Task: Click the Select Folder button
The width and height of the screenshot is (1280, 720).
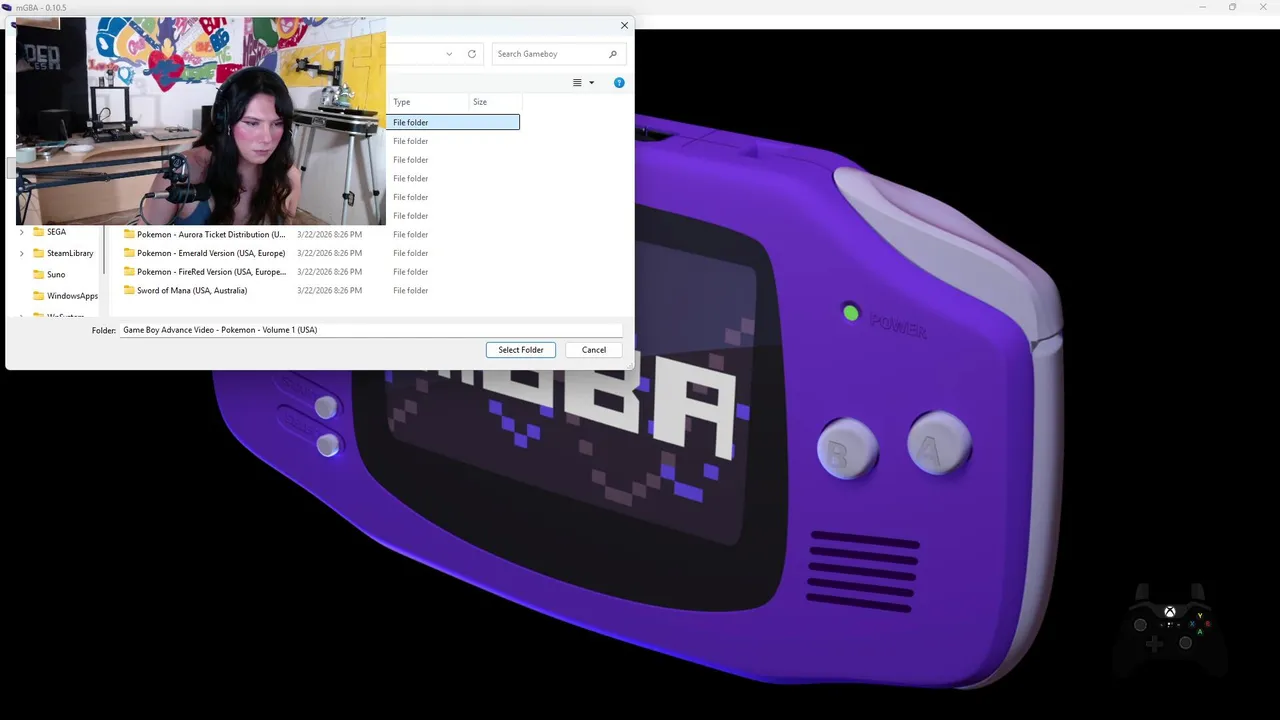Action: pos(521,350)
